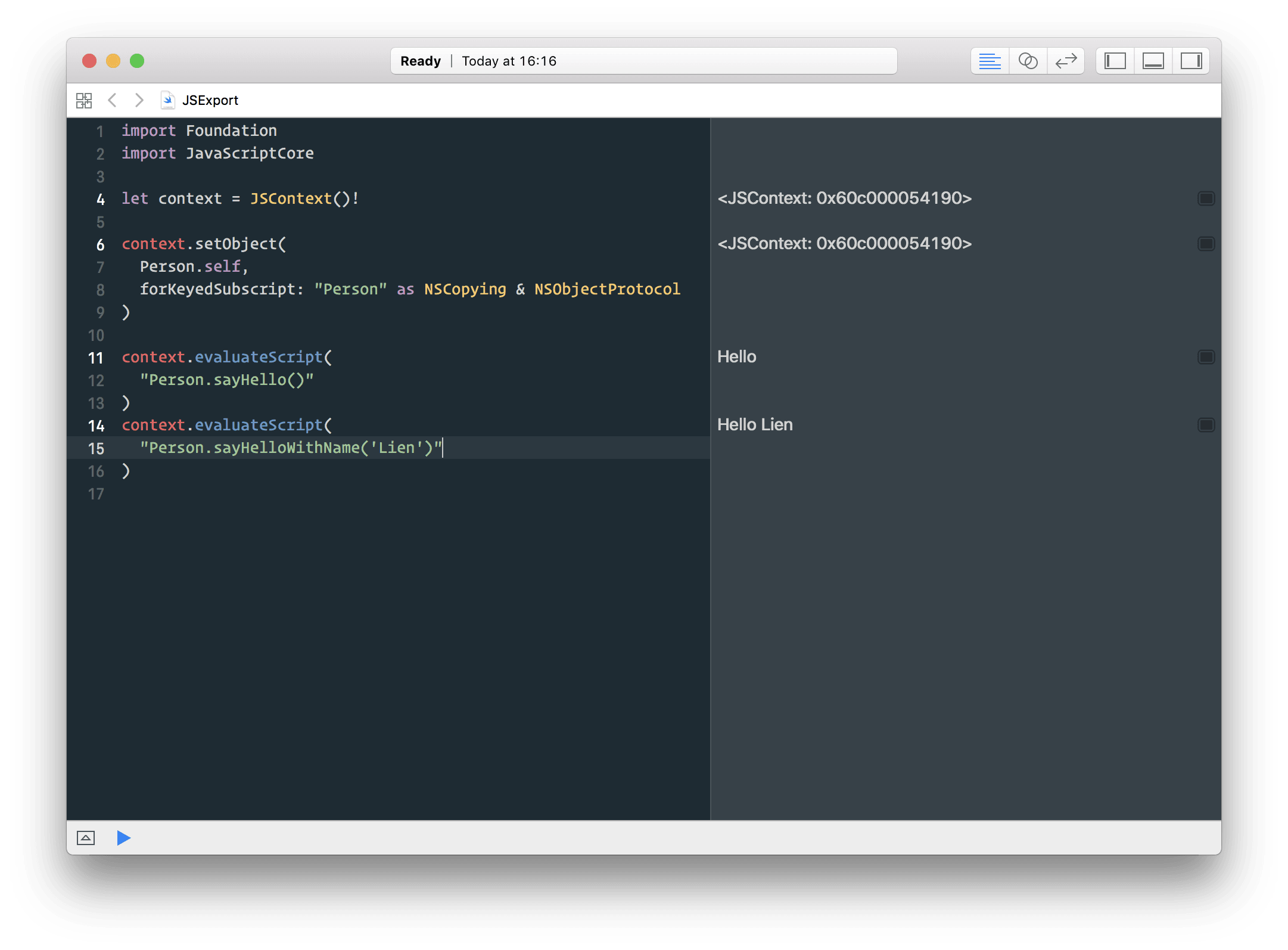
Task: Click the line number 11 in the gutter
Action: pyautogui.click(x=96, y=358)
